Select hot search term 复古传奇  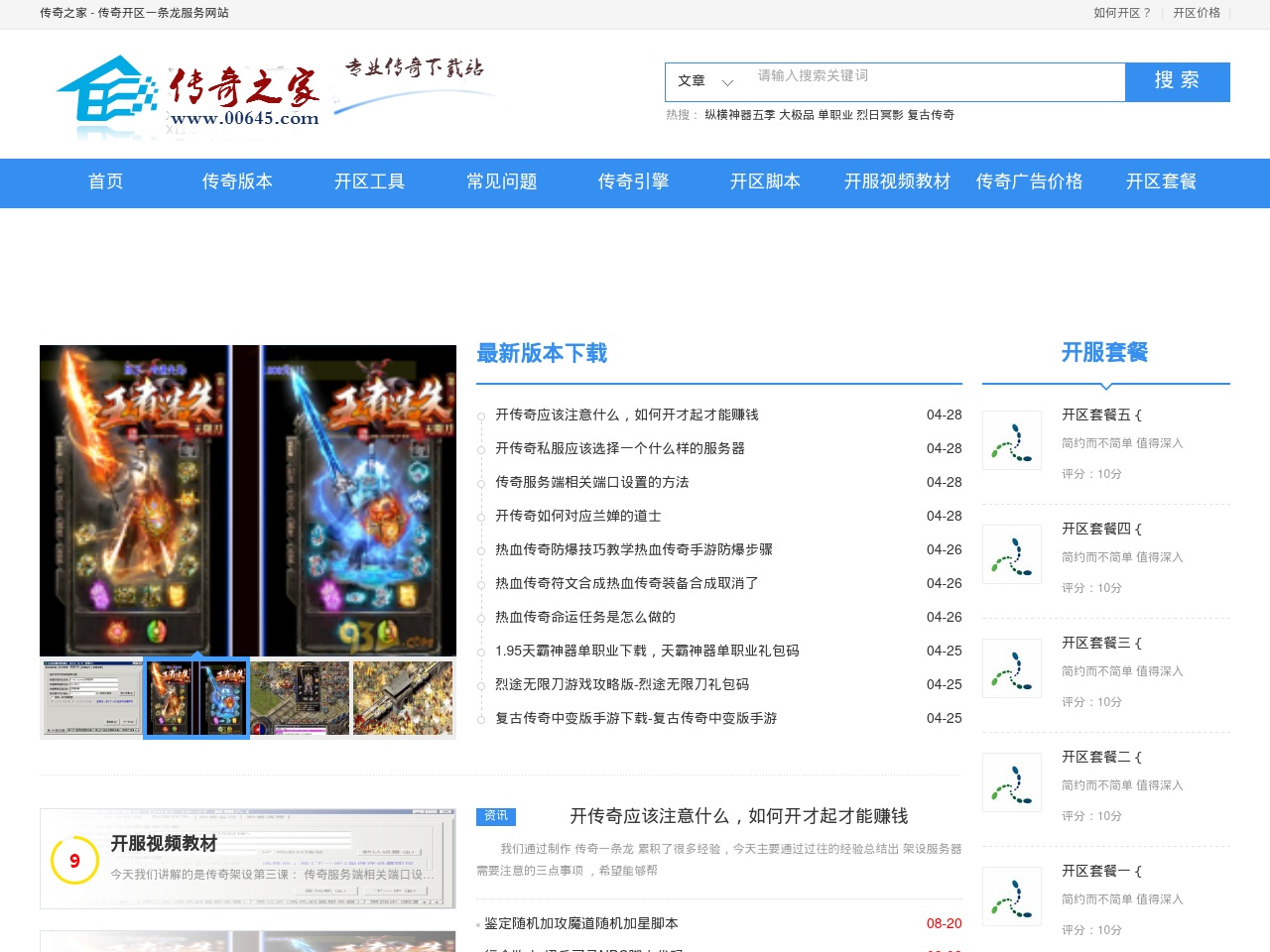click(x=931, y=115)
